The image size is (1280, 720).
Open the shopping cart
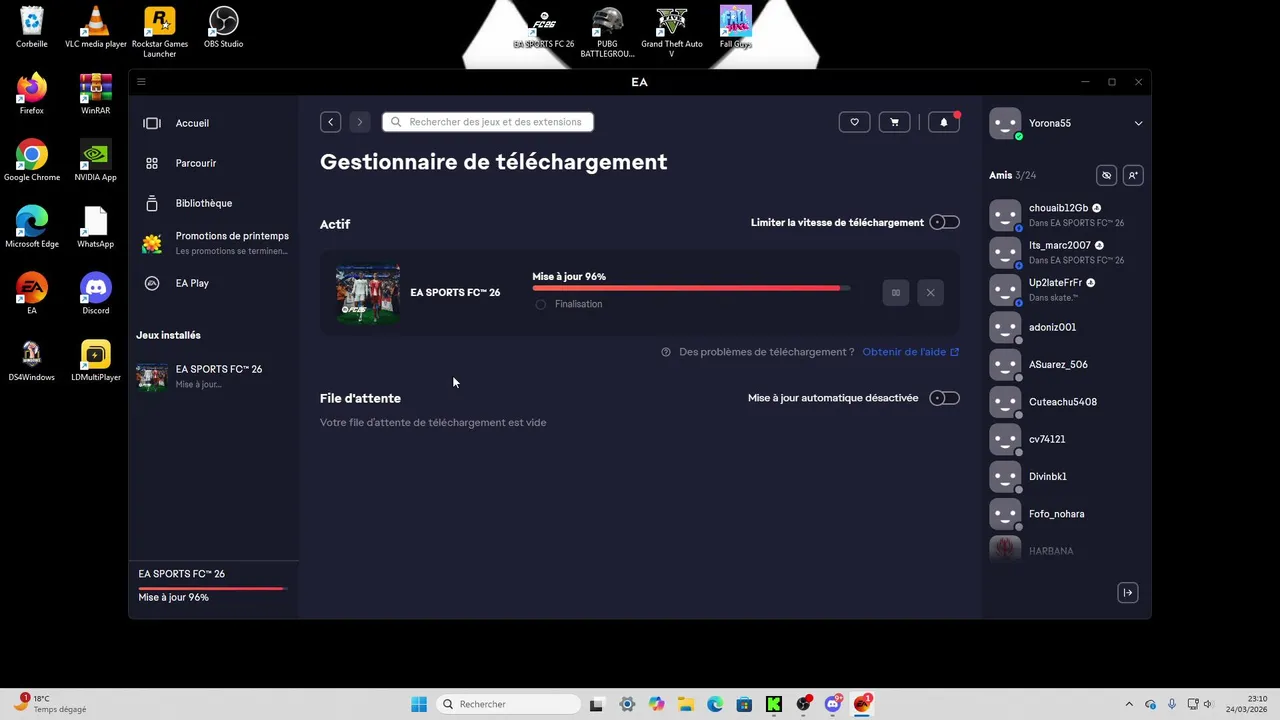894,122
